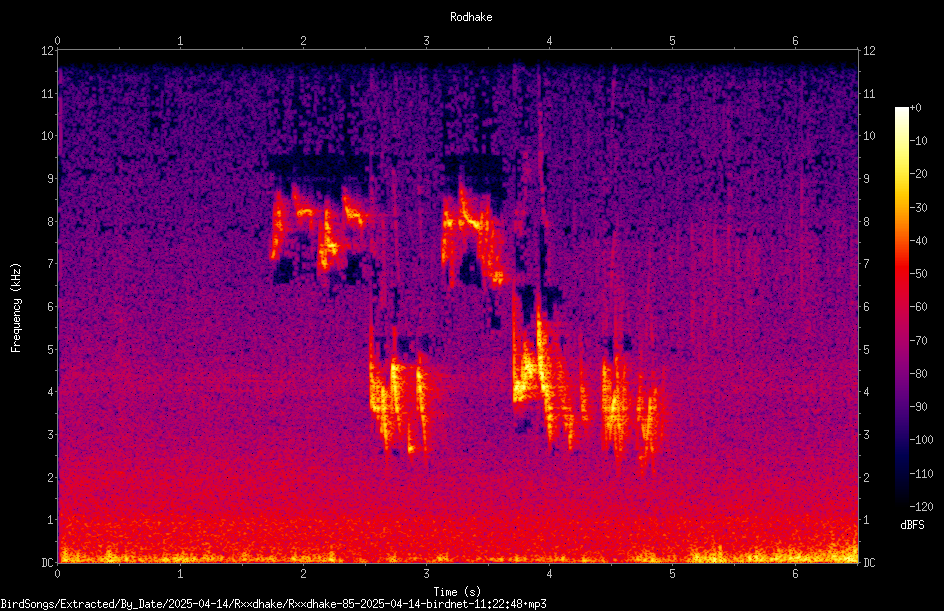Screen dimensions: 944x611
Task: Click the bright call near 8 kHz at 2 seconds
Action: click(304, 212)
